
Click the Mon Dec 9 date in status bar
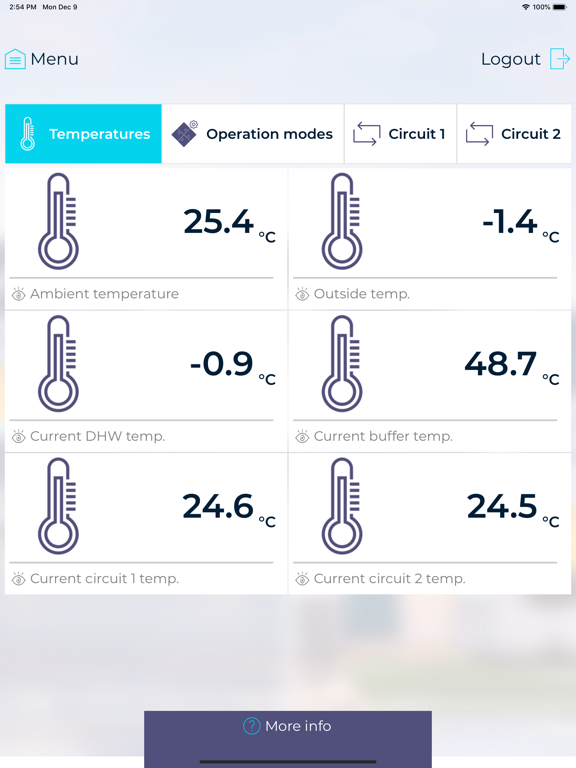60,7
